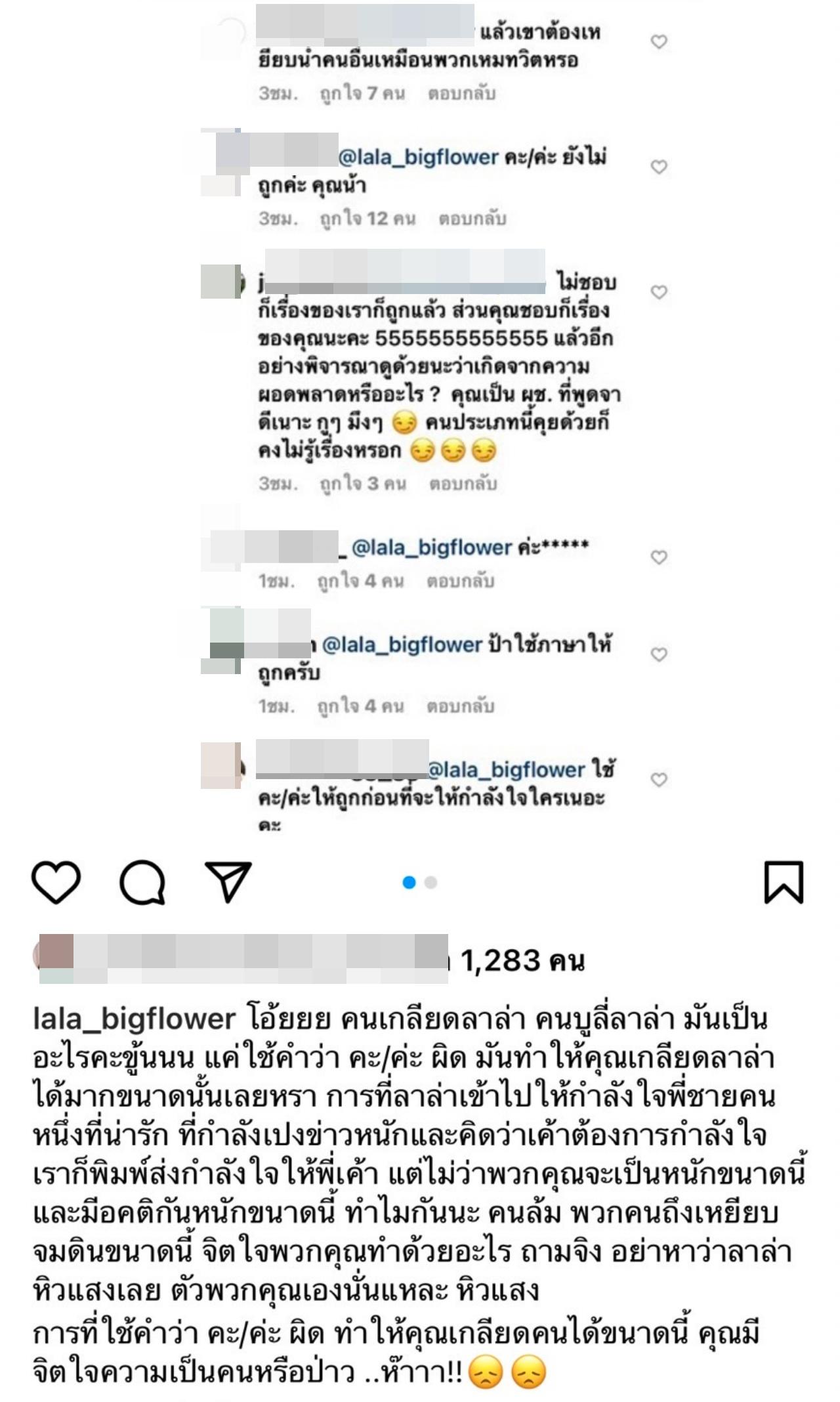Like the long comment with 5555555555555
The image size is (840, 1402).
pyautogui.click(x=659, y=292)
